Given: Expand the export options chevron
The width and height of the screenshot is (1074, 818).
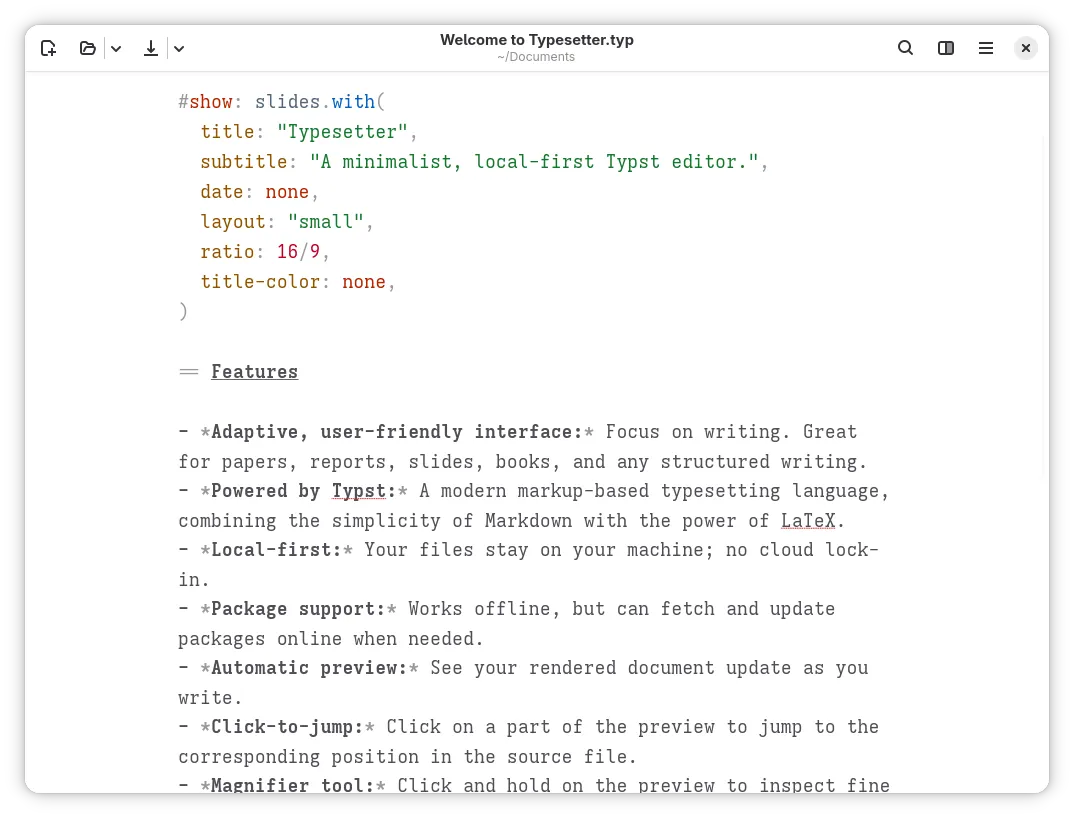Looking at the screenshot, I should [x=179, y=48].
